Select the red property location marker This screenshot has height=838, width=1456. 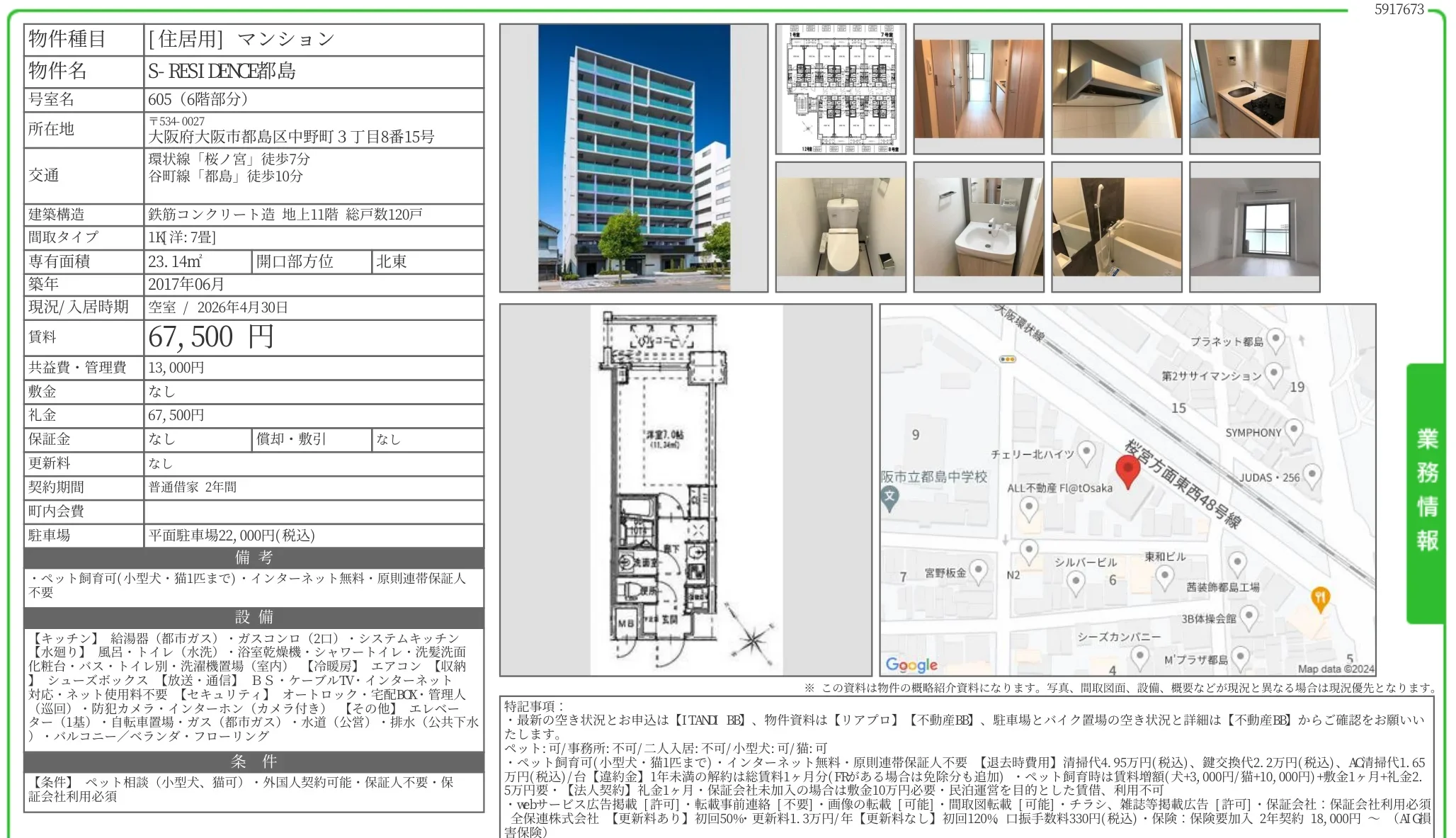1129,468
